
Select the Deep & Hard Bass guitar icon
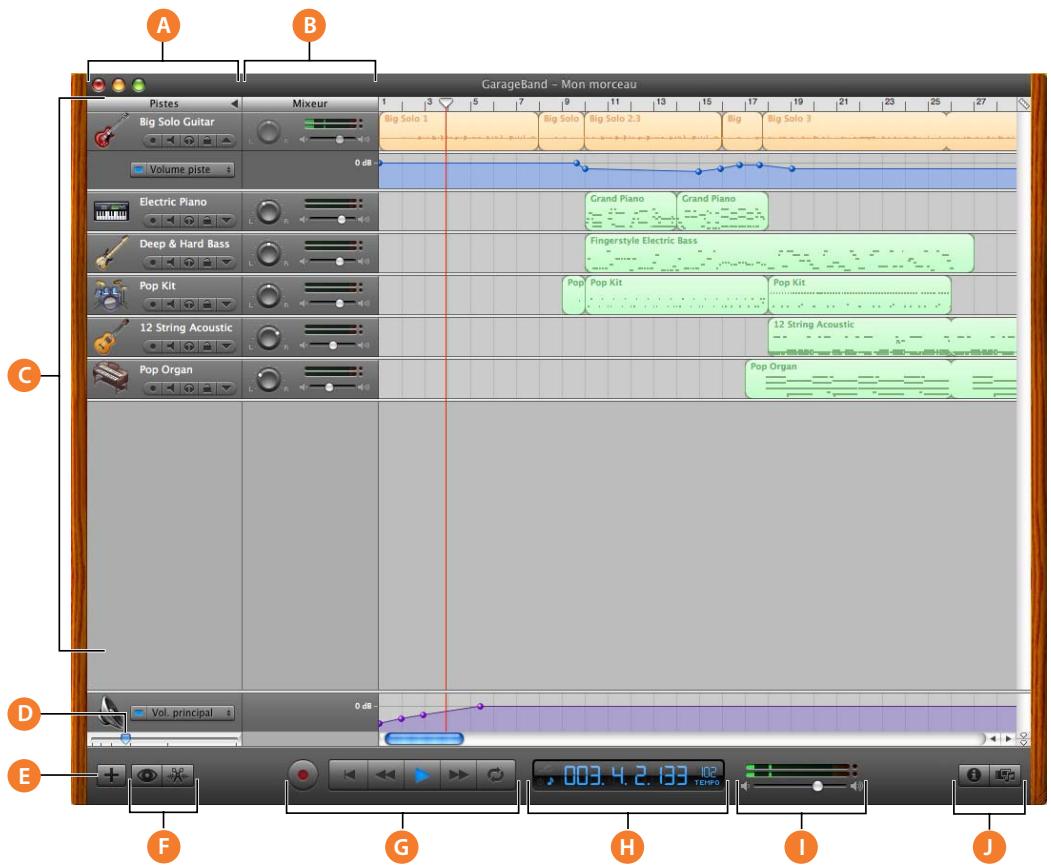[x=111, y=253]
